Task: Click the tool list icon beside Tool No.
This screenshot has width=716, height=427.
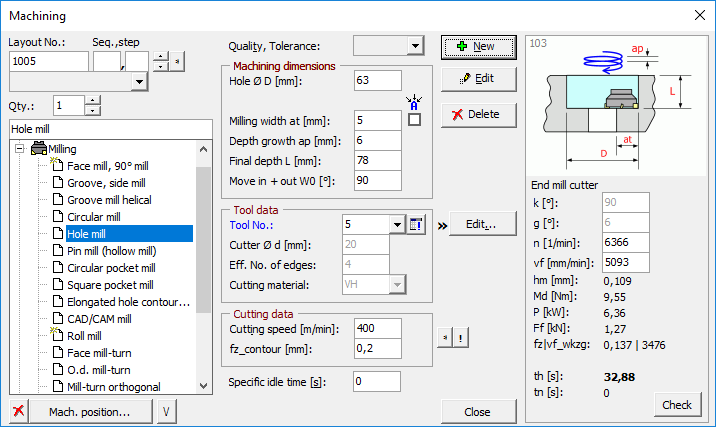Action: click(417, 224)
